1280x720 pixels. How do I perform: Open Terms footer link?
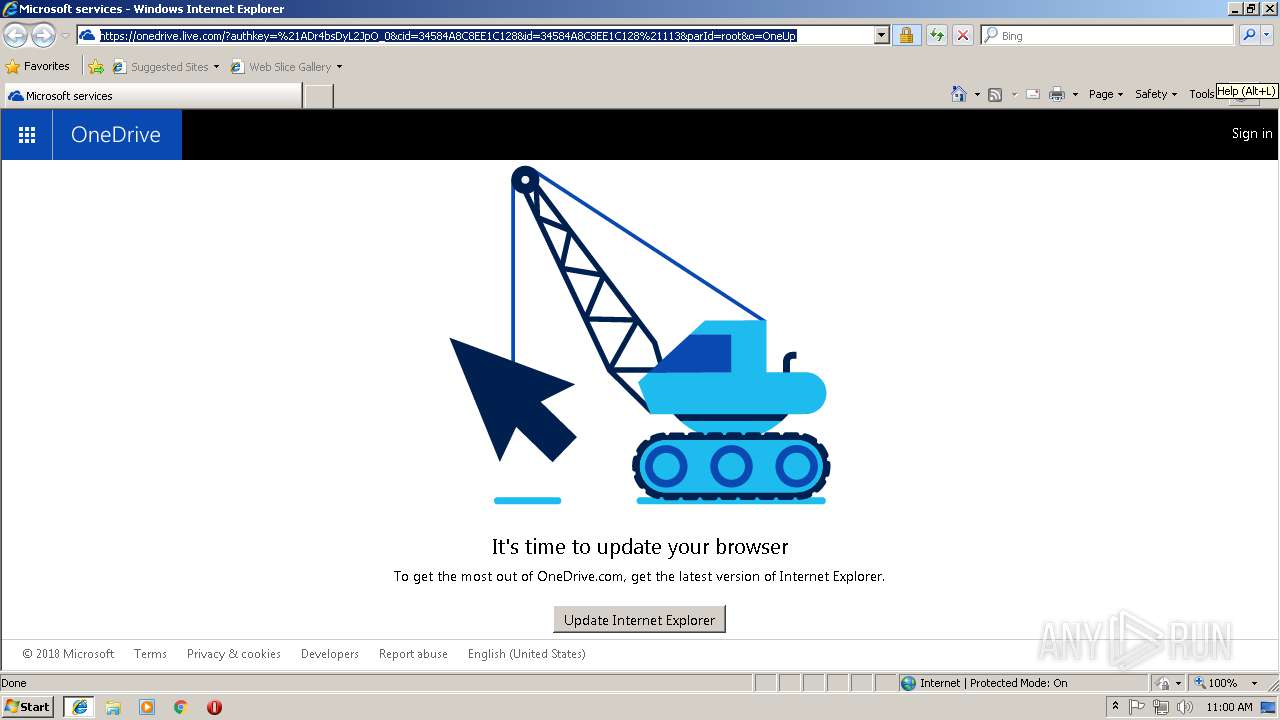point(150,654)
